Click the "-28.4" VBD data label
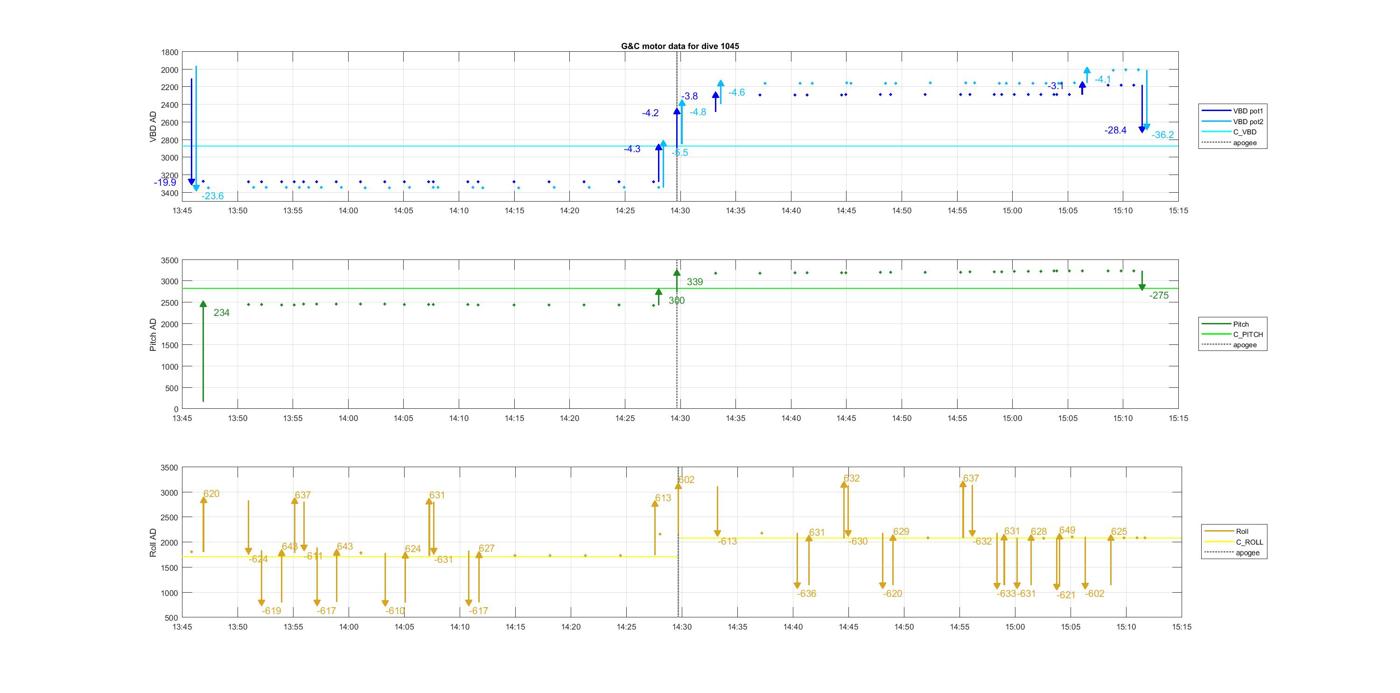Viewport: 1400px width, 693px height. (x=1115, y=130)
